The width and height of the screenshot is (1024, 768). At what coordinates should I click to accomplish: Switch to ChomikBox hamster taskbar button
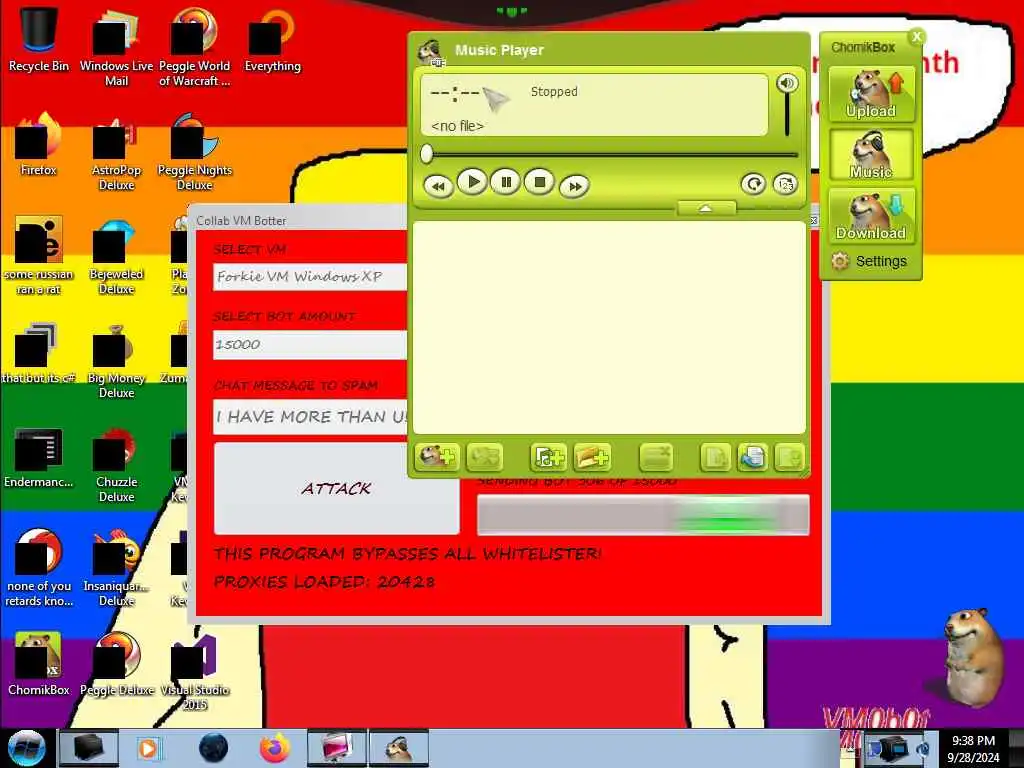tap(399, 748)
